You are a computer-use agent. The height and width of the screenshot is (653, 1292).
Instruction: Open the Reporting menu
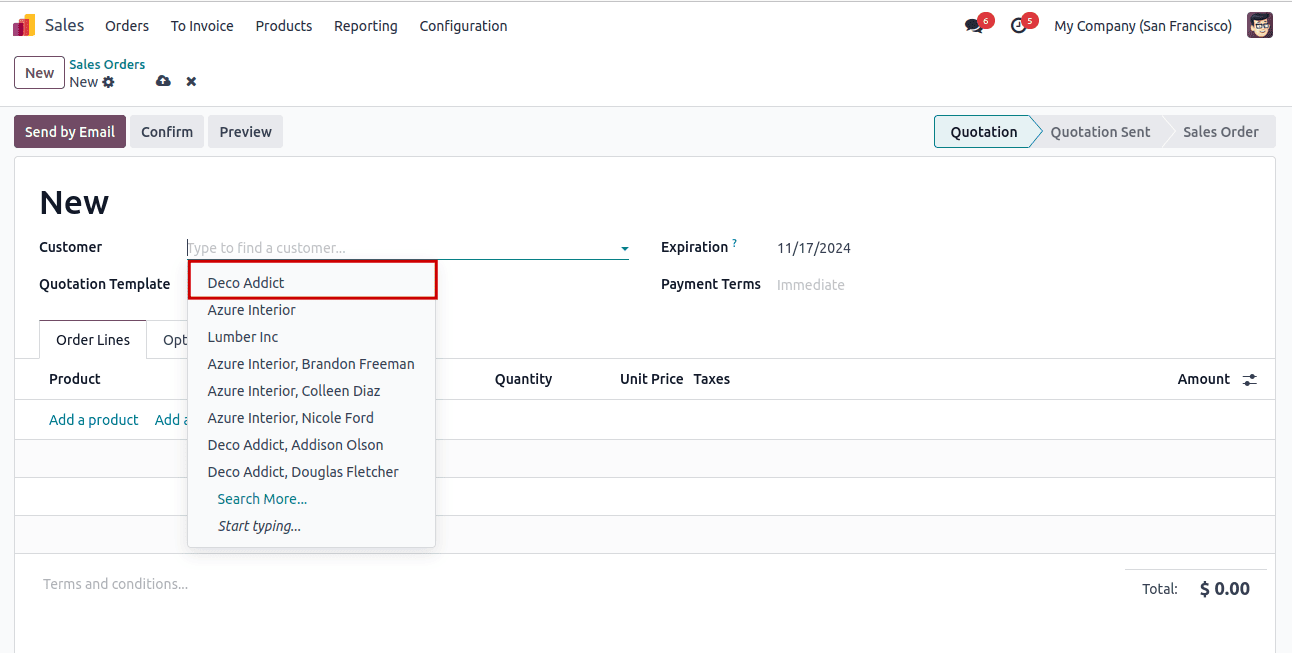(365, 26)
